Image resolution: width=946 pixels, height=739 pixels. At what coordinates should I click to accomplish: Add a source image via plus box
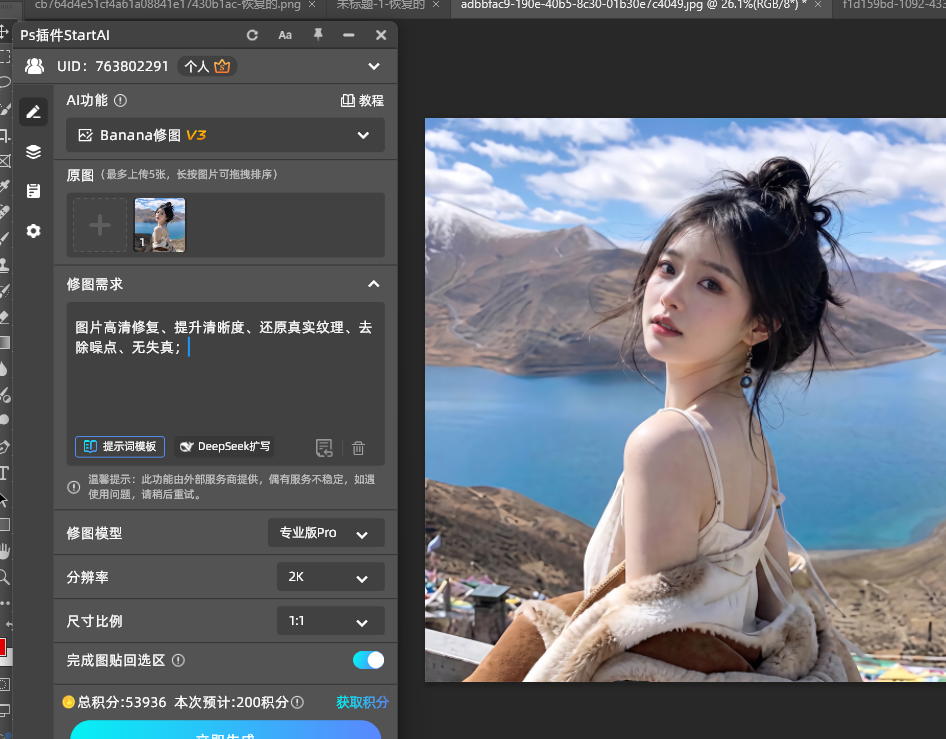coord(100,225)
